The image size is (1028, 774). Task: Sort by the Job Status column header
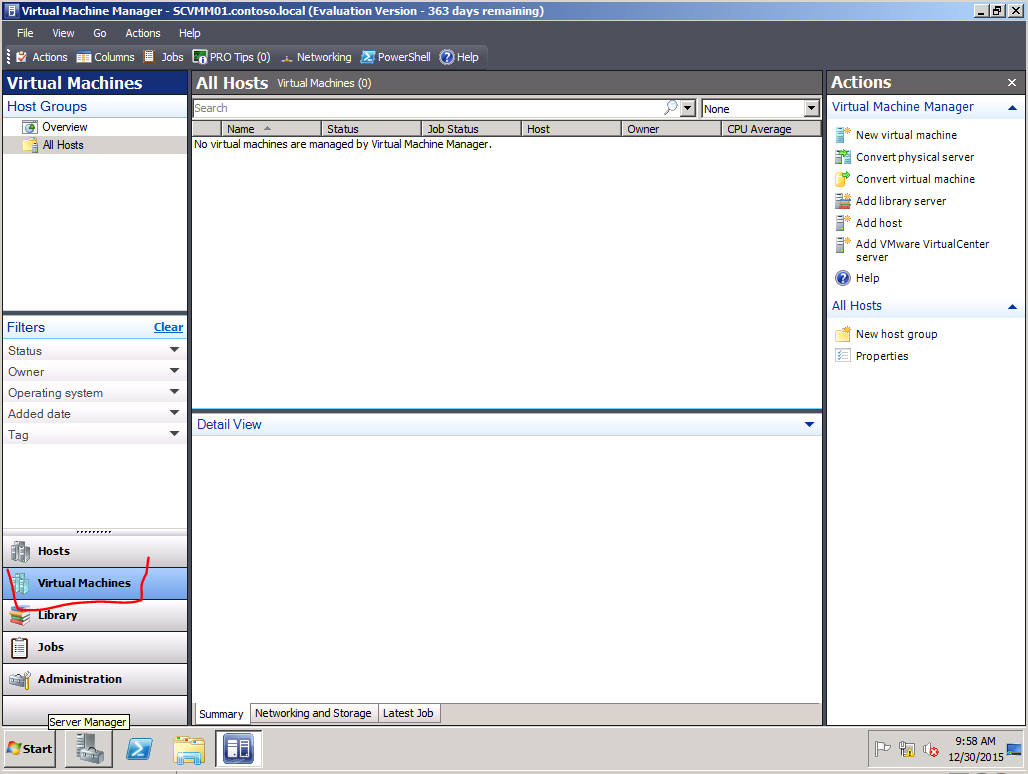(471, 129)
